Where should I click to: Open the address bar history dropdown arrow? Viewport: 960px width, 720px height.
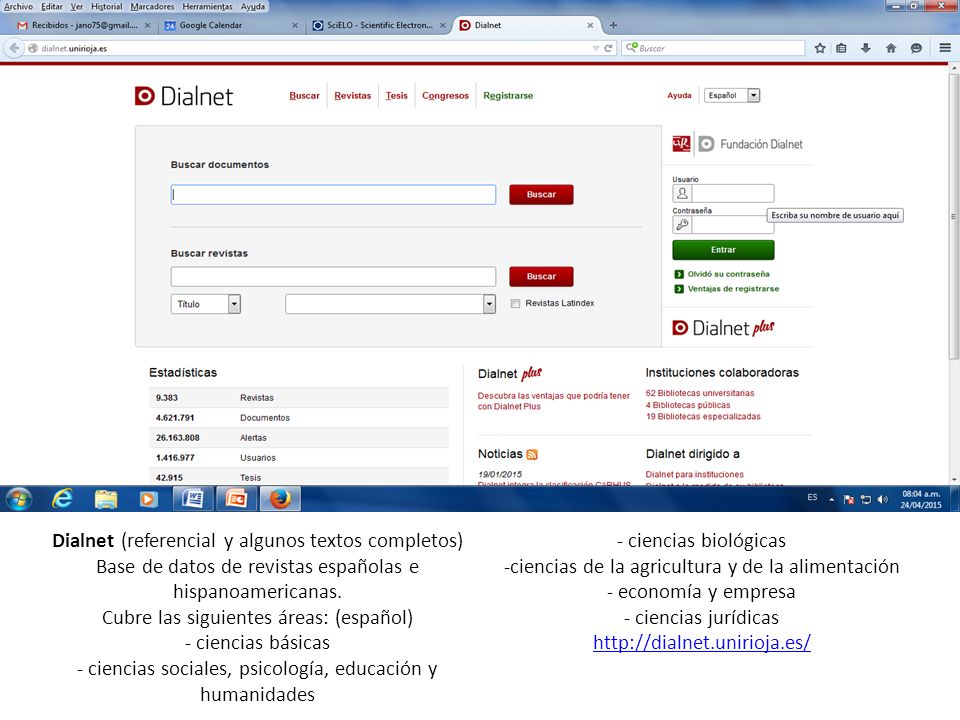[x=596, y=48]
